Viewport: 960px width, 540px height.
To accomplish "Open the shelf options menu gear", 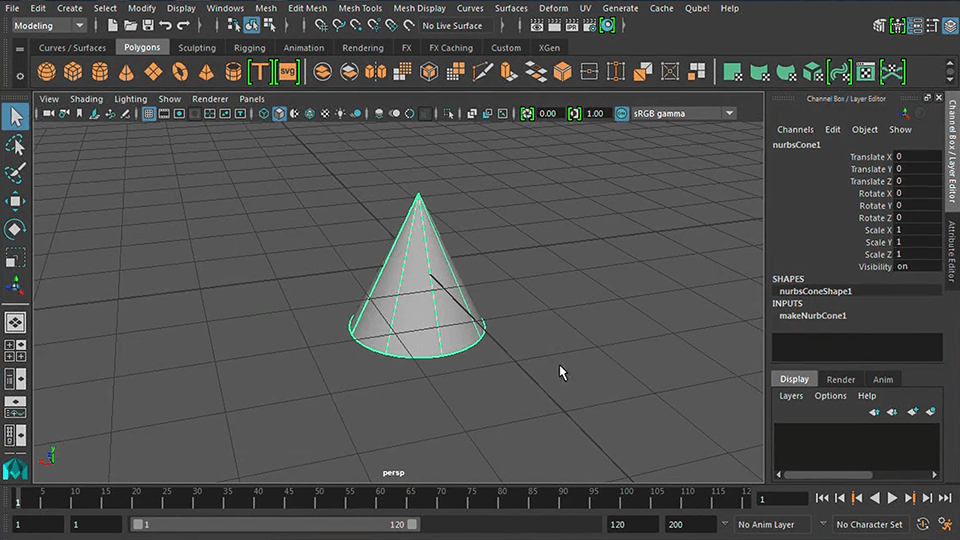I will (x=20, y=76).
